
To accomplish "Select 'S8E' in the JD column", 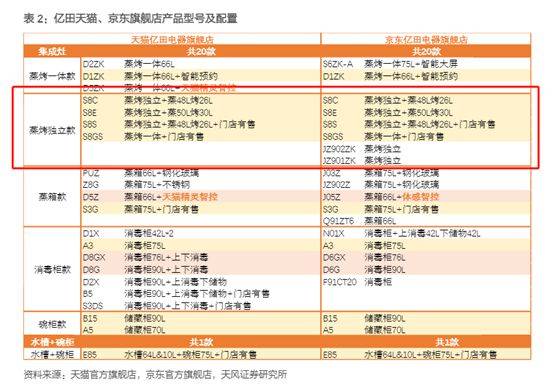I will point(330,113).
